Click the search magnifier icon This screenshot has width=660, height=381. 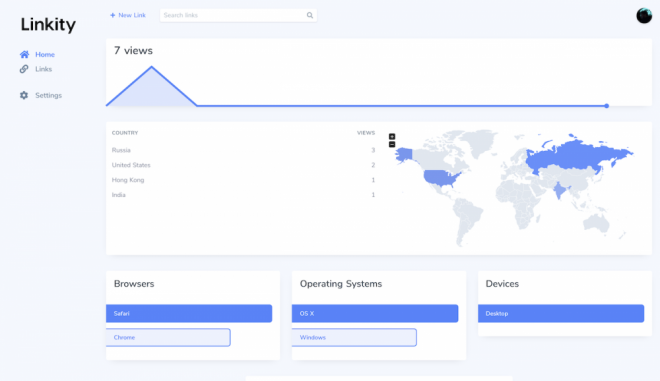(x=310, y=15)
